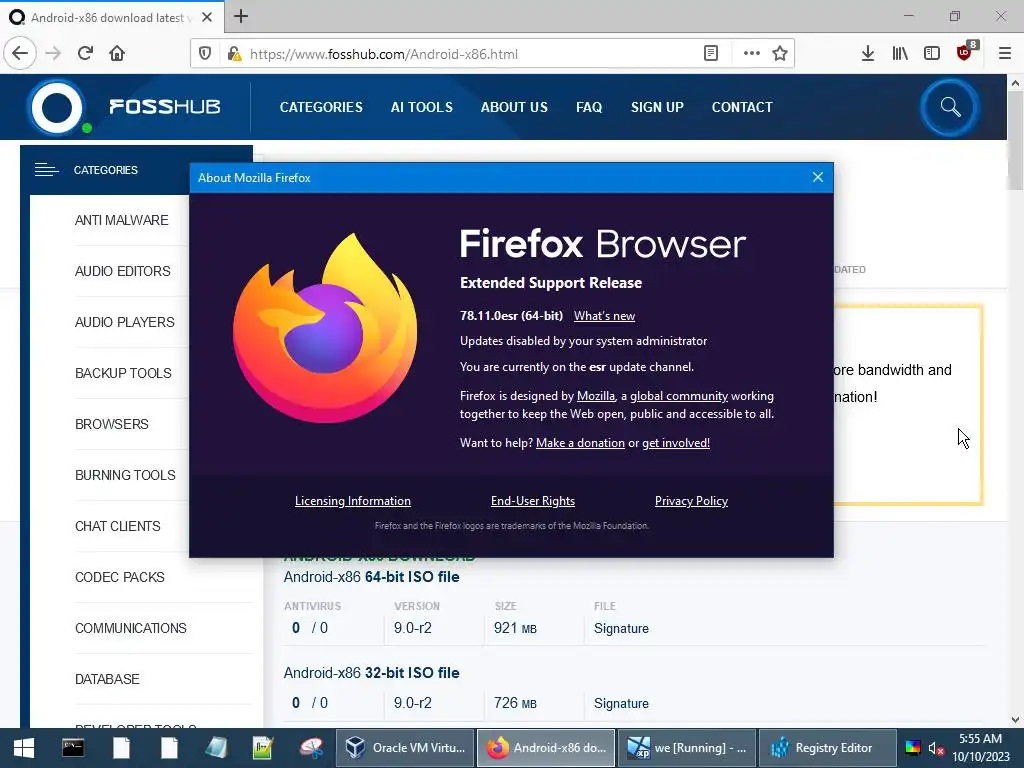Open FAQ navigation item
Viewport: 1024px width, 768px height.
click(589, 107)
